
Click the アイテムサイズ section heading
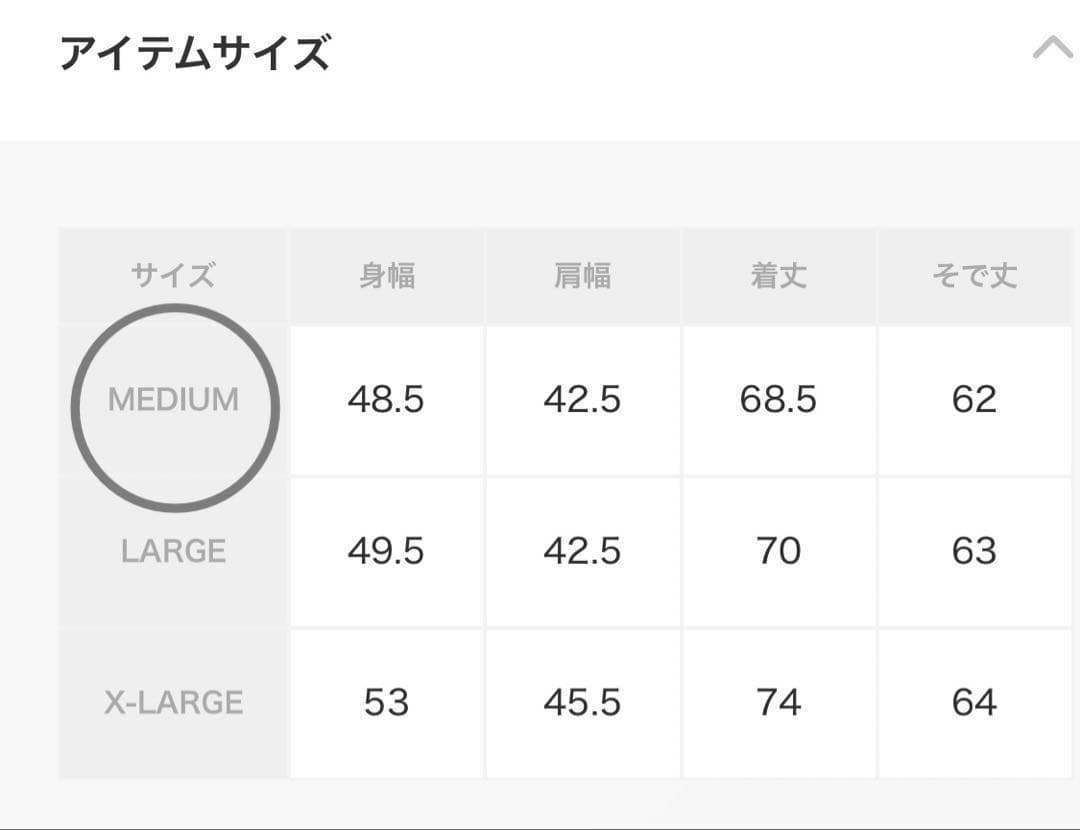tap(194, 52)
